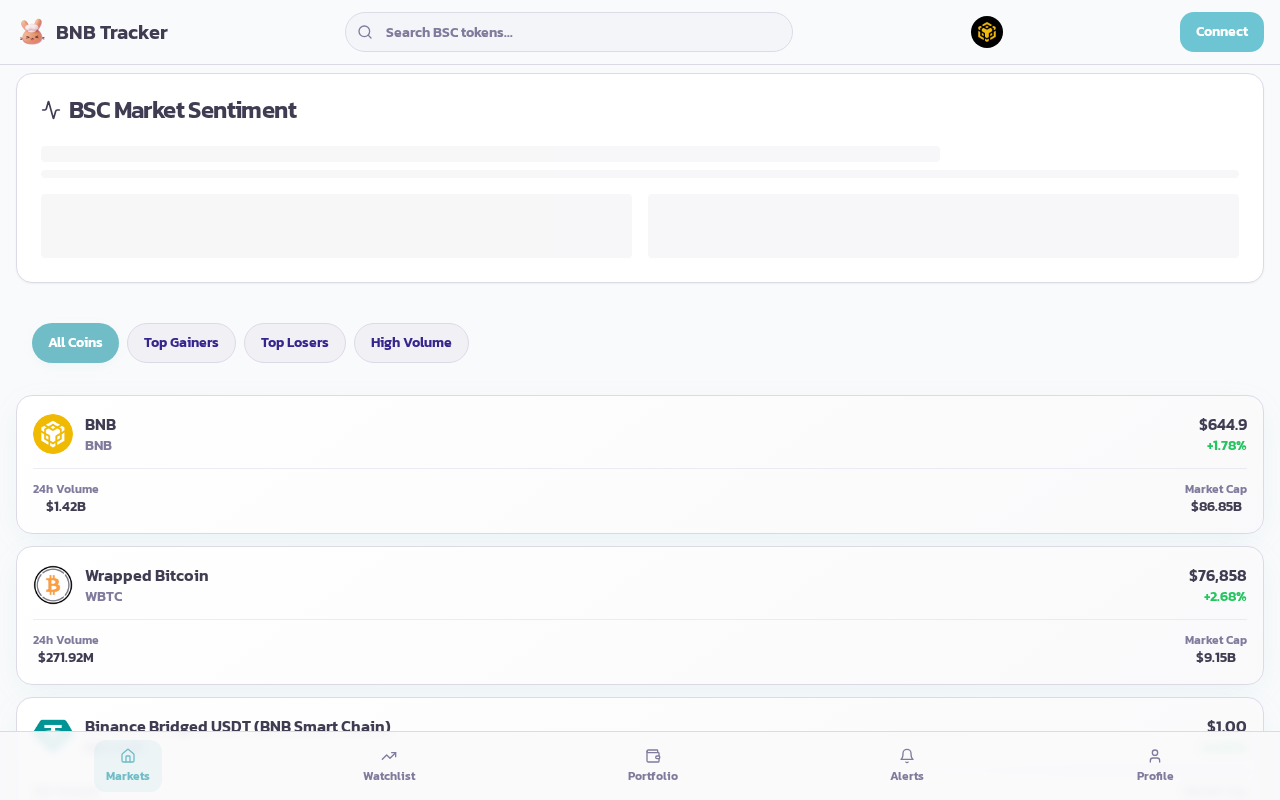The width and height of the screenshot is (1280, 800).
Task: Click the BNB price $644.9
Action: pyautogui.click(x=1223, y=424)
